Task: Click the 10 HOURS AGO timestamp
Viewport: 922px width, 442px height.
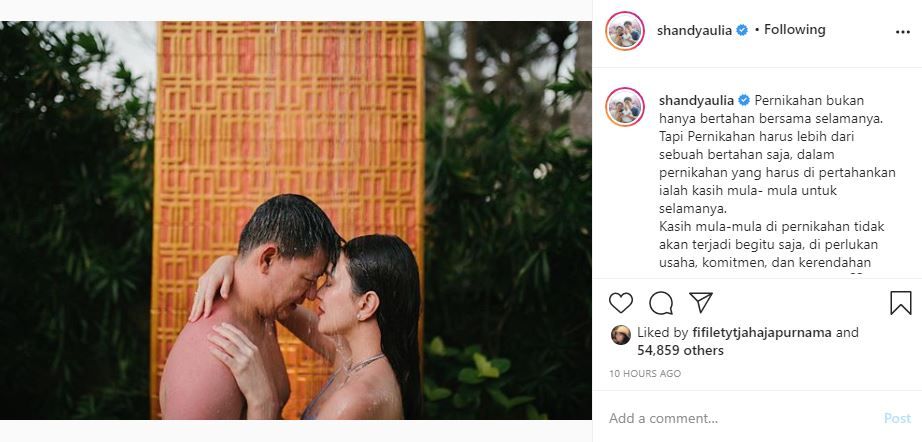Action: click(645, 374)
